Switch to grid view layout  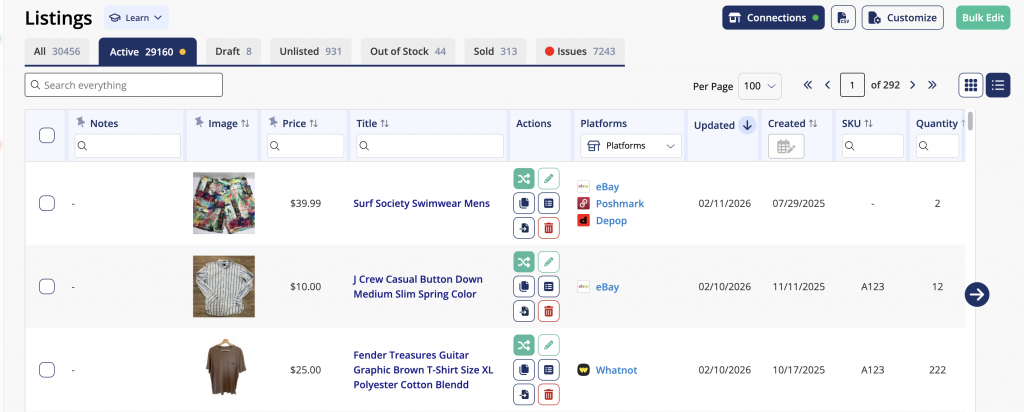click(x=970, y=85)
